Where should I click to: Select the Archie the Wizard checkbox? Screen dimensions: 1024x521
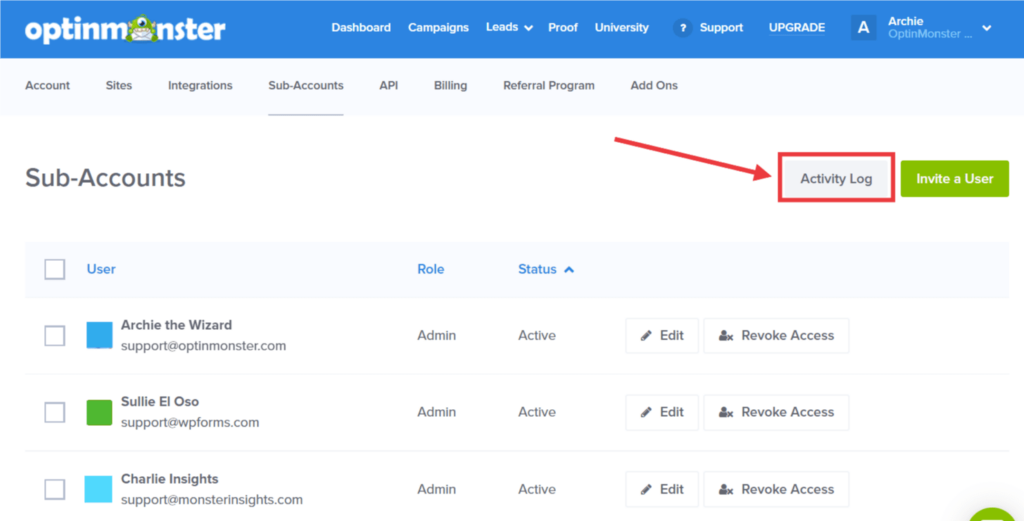pyautogui.click(x=55, y=336)
